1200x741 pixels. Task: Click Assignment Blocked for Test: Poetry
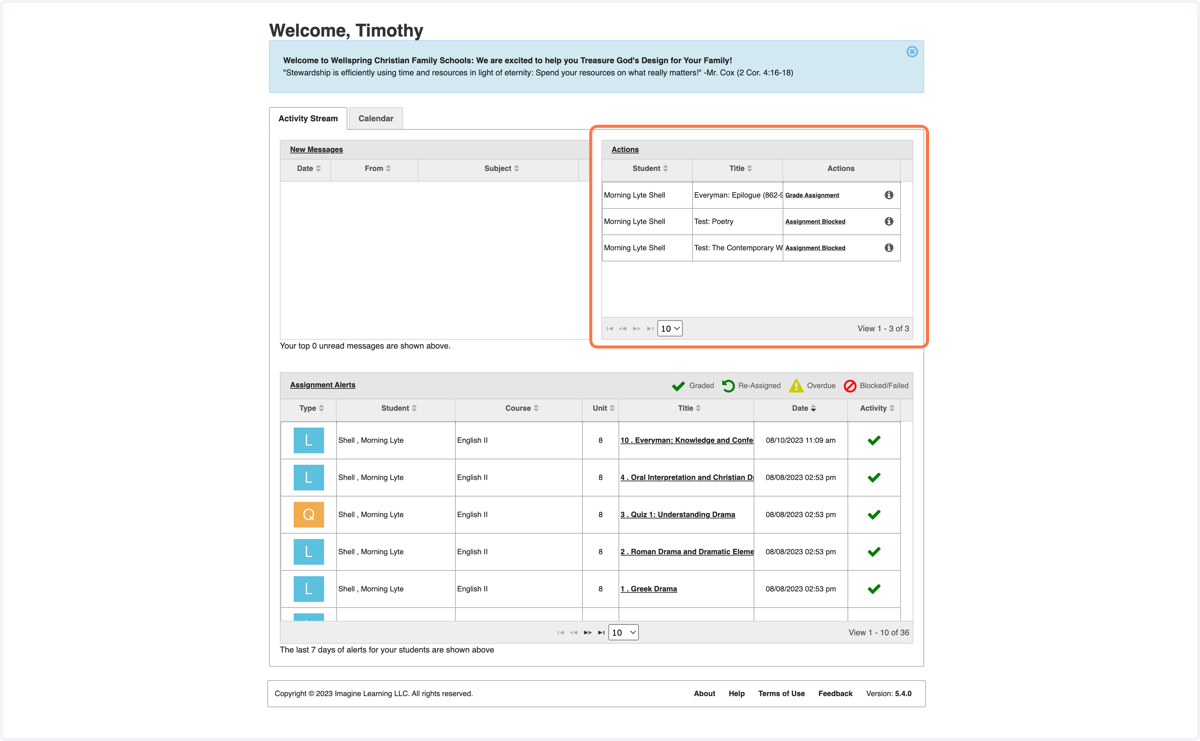click(815, 222)
